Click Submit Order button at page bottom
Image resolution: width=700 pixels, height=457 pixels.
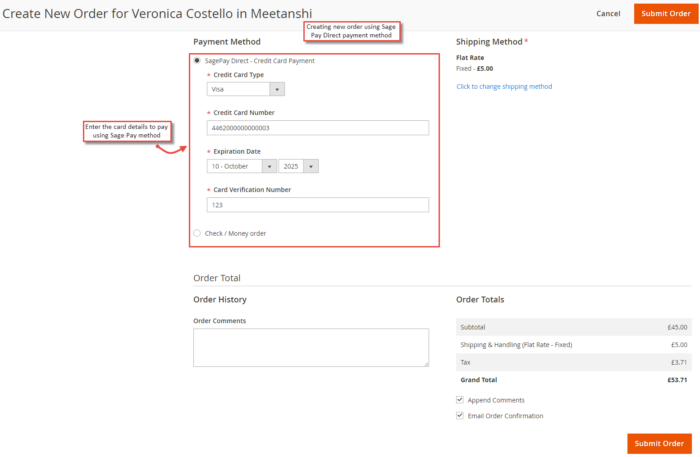click(x=659, y=443)
